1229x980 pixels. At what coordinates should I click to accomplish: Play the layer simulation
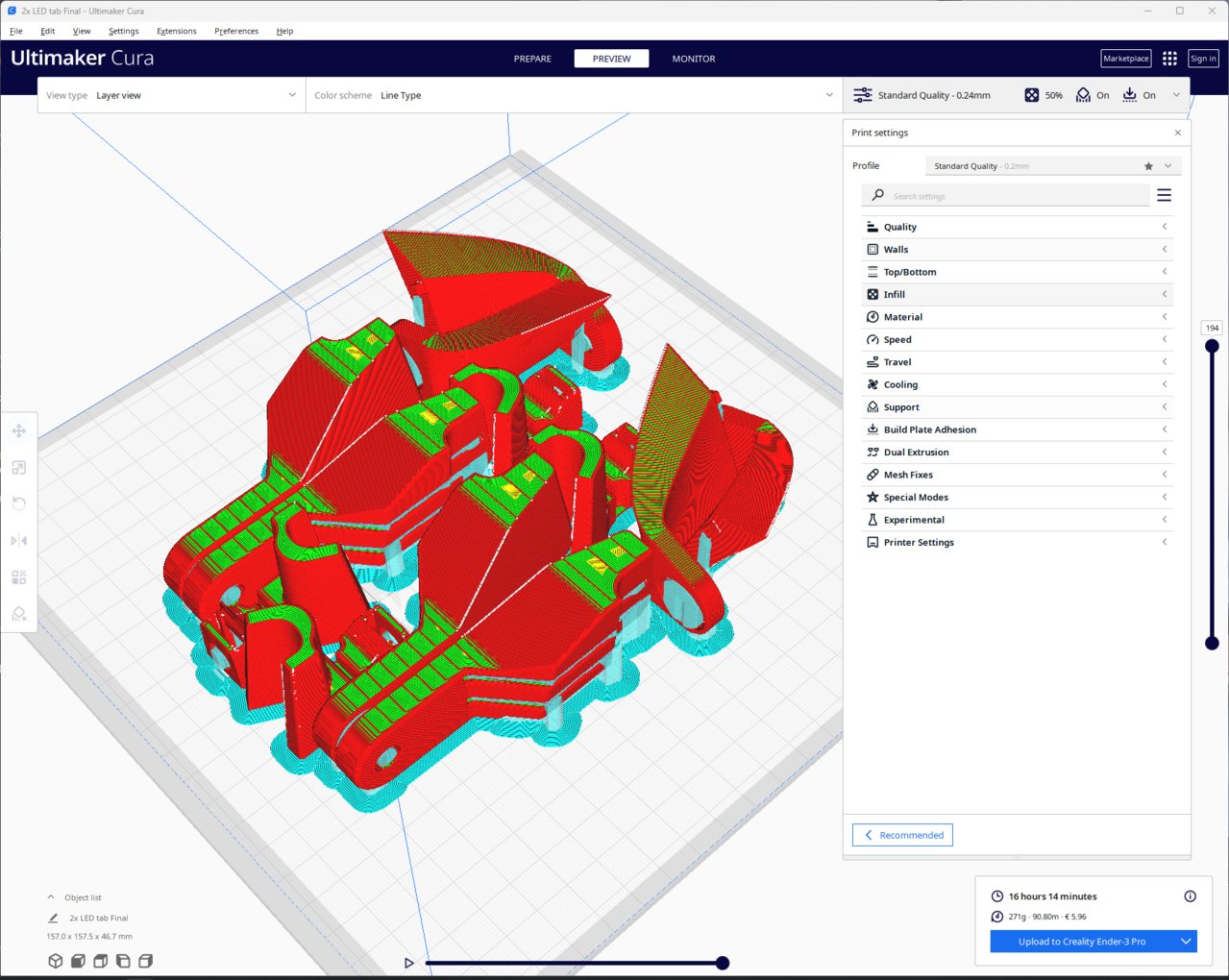[x=408, y=963]
